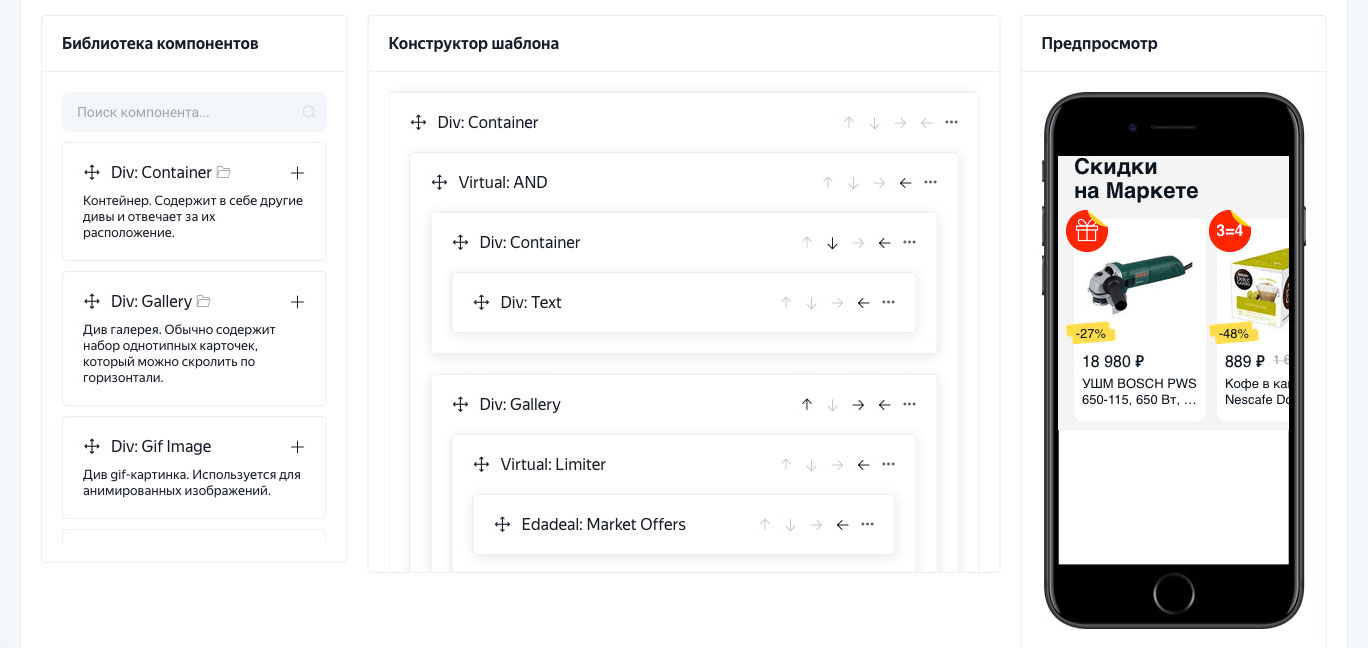Add Div: Gallery with its plus button
This screenshot has height=648, width=1368.
(x=297, y=301)
